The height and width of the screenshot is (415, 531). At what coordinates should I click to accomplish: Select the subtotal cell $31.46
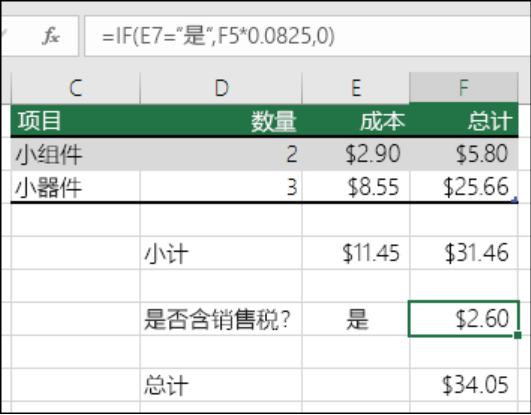coord(464,253)
